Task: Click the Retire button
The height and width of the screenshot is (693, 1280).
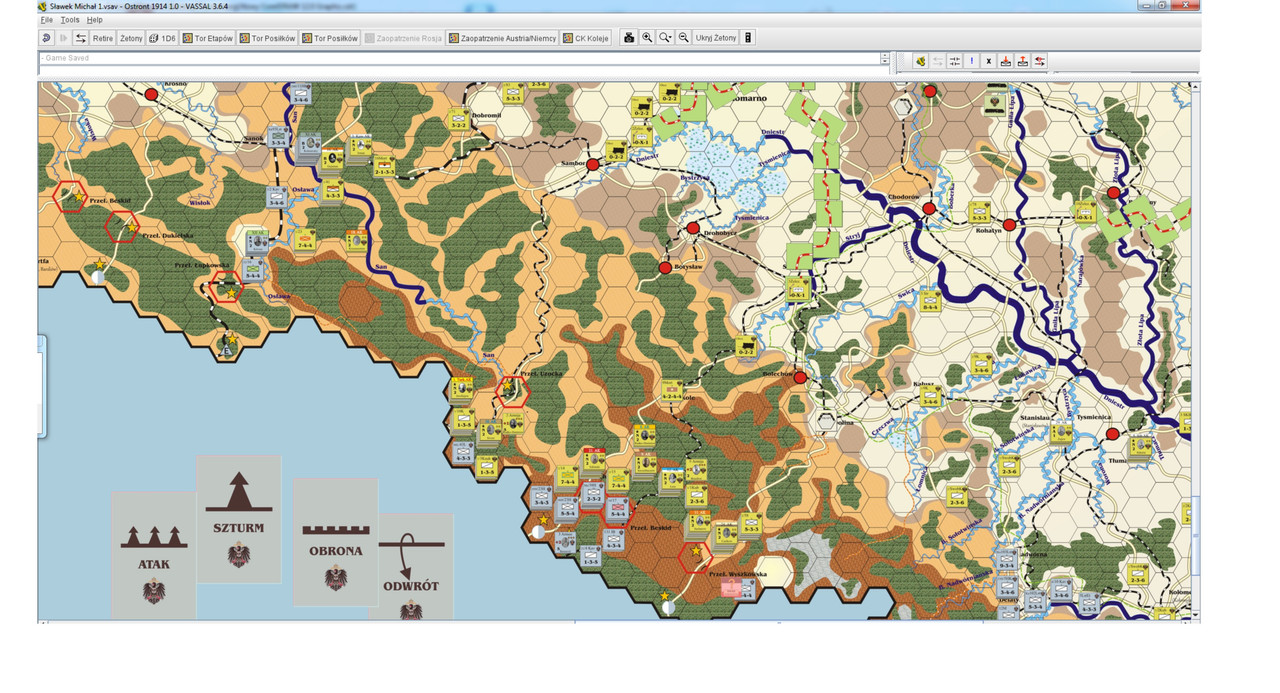Action: 103,38
